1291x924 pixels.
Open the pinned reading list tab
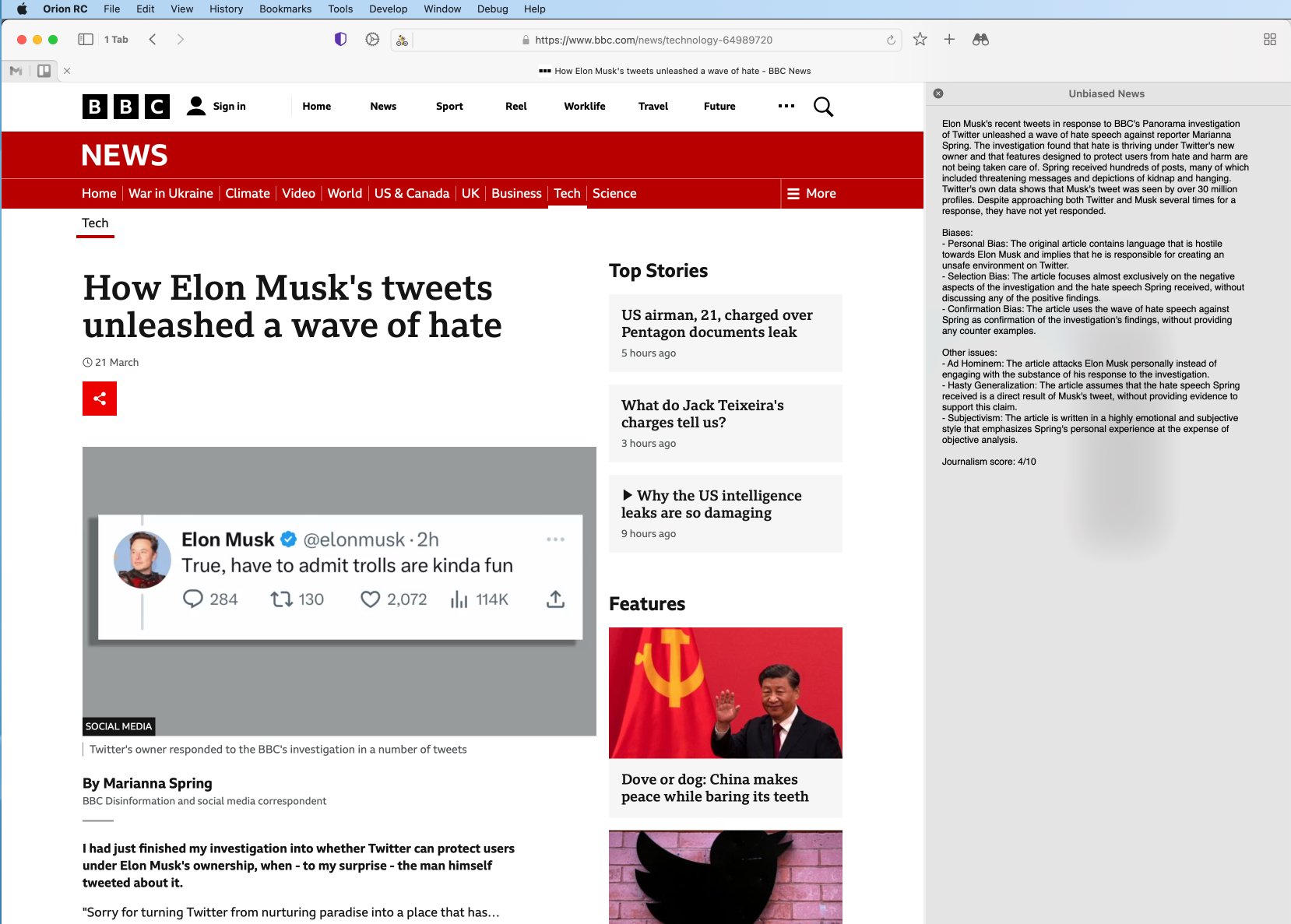[x=44, y=71]
